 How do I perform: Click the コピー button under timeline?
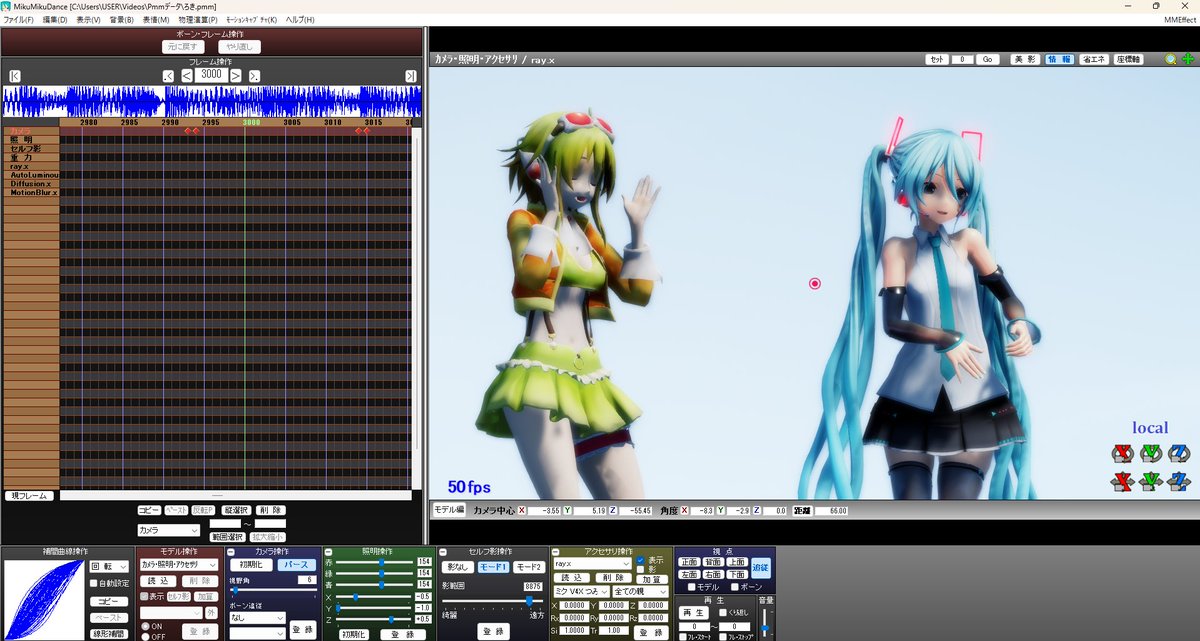coord(148,510)
